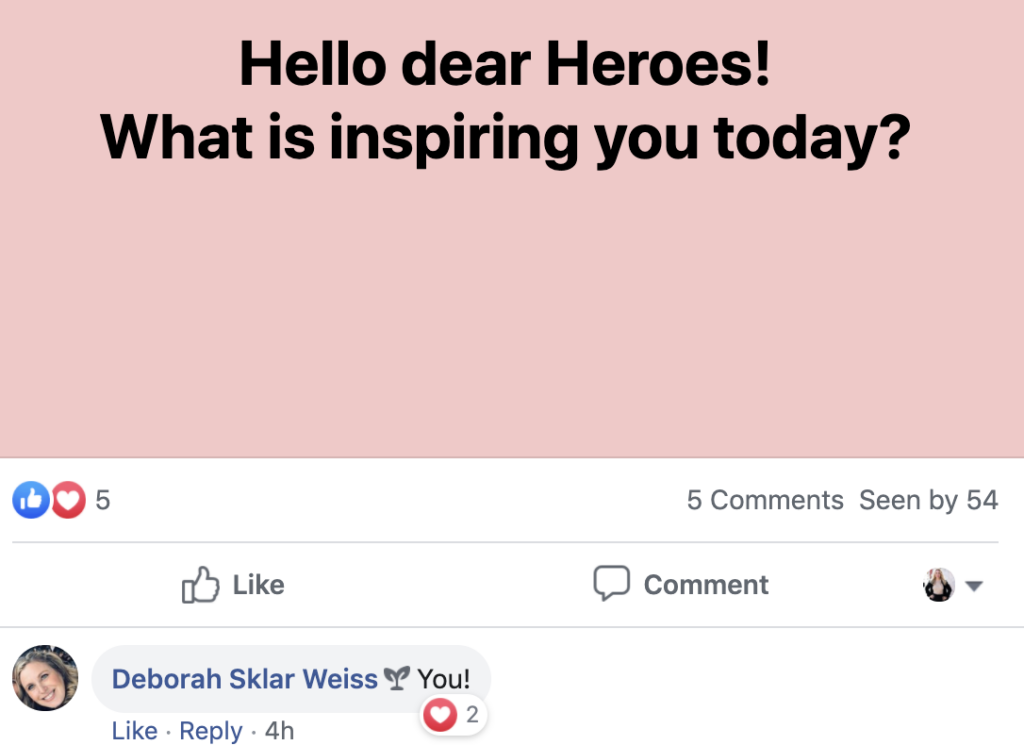Click the small profile avatar beside dropdown arrow
The height and width of the screenshot is (745, 1024).
click(939, 585)
